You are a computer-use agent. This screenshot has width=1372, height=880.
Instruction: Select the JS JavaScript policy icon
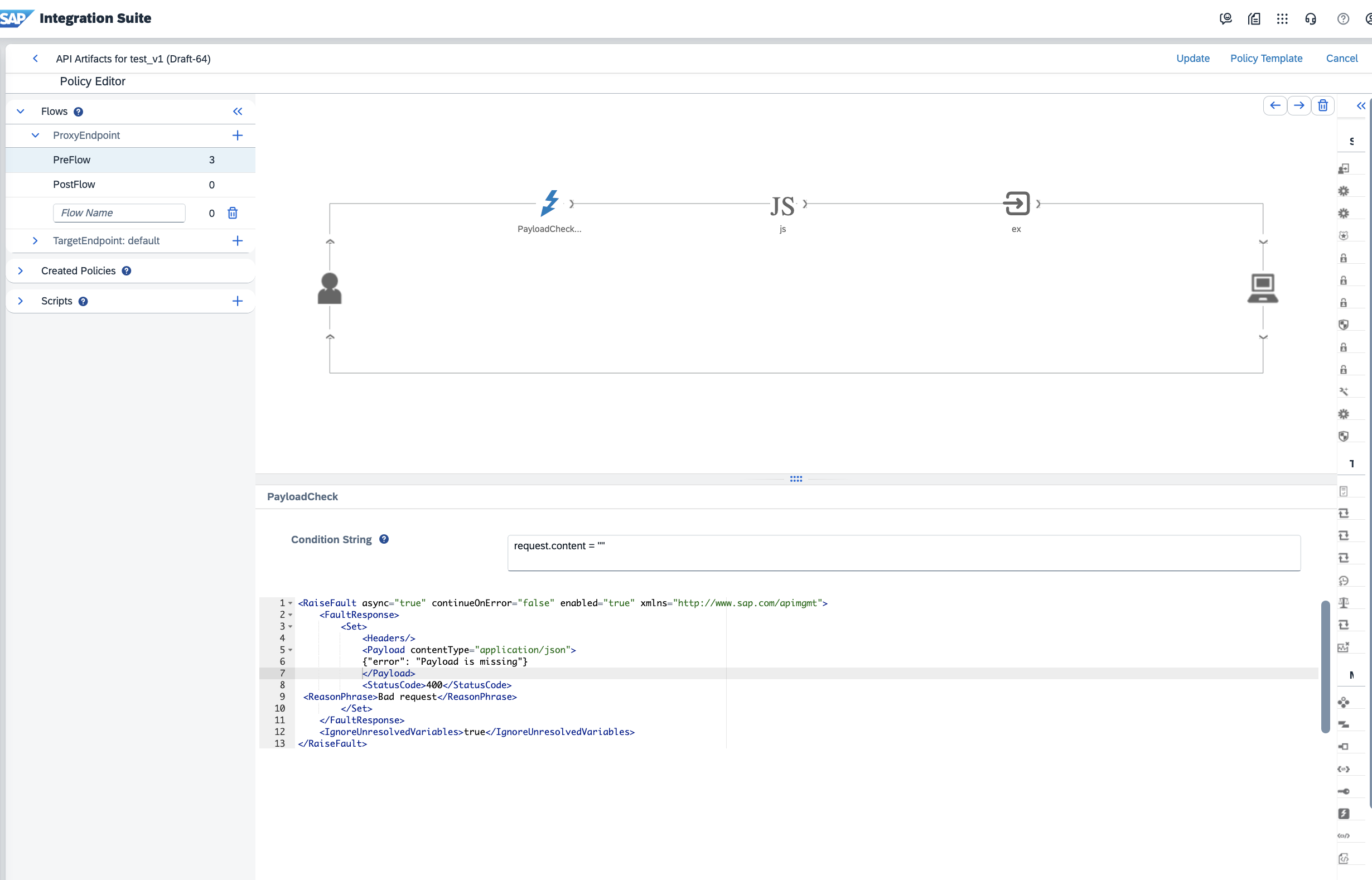[x=782, y=206]
